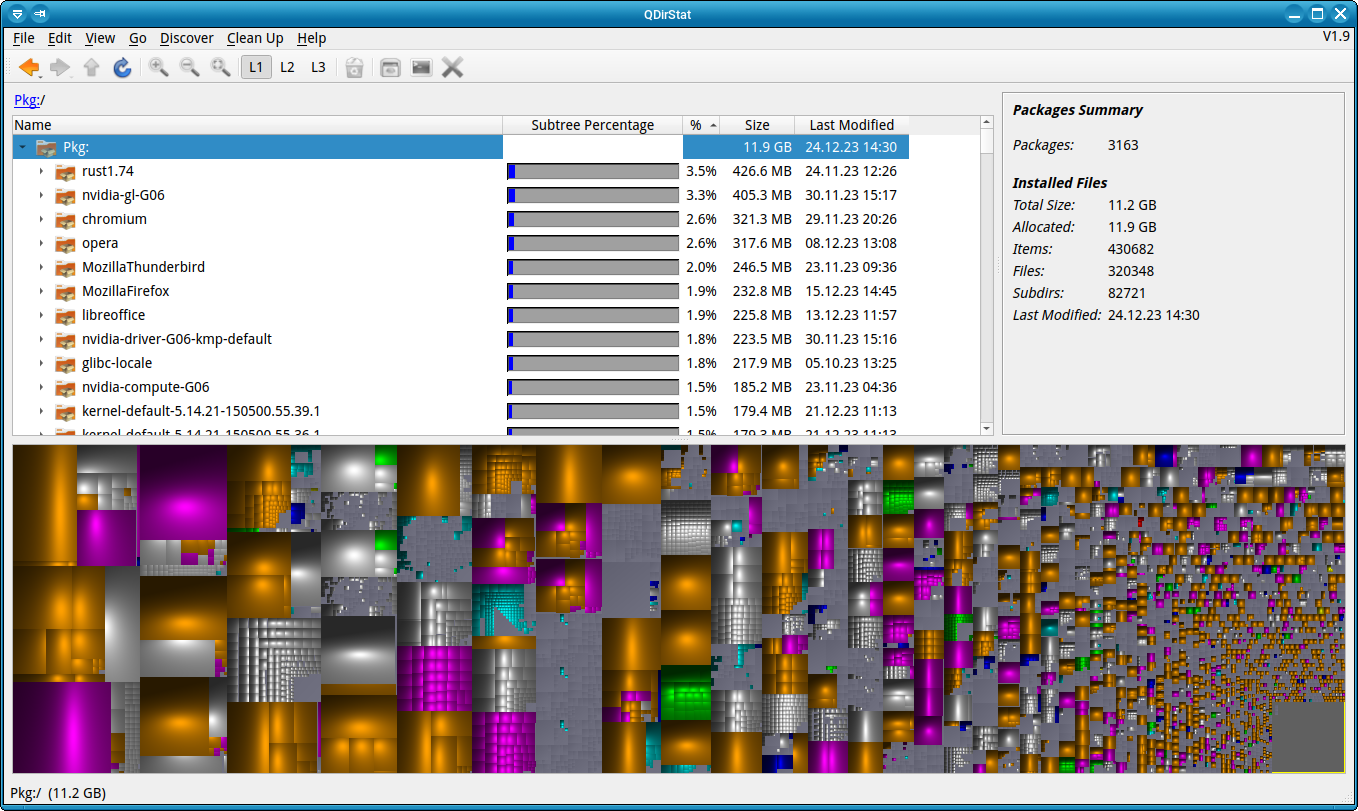Open the Clean Up menu
Image resolution: width=1358 pixels, height=811 pixels.
tap(255, 38)
